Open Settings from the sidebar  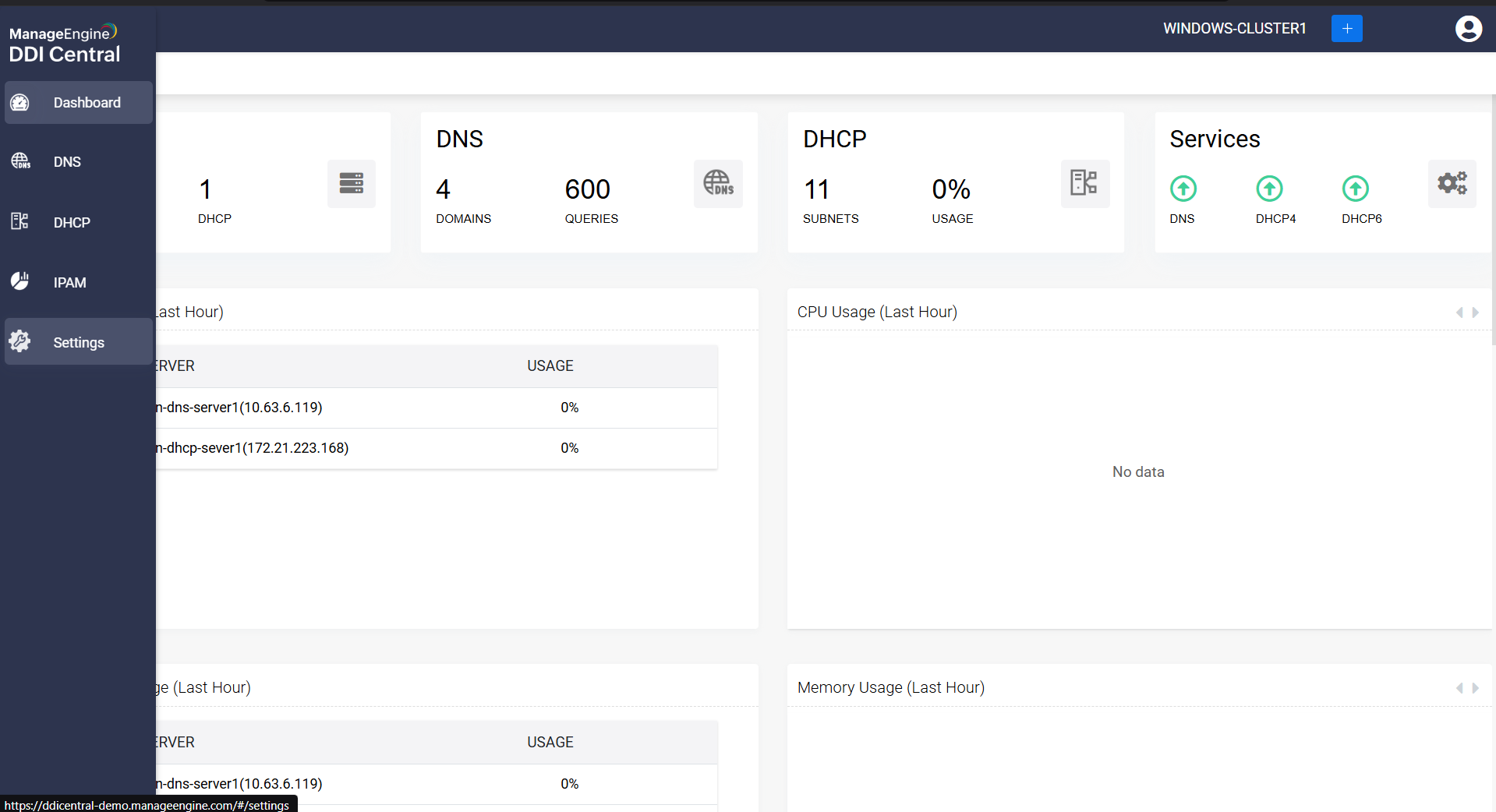(78, 342)
